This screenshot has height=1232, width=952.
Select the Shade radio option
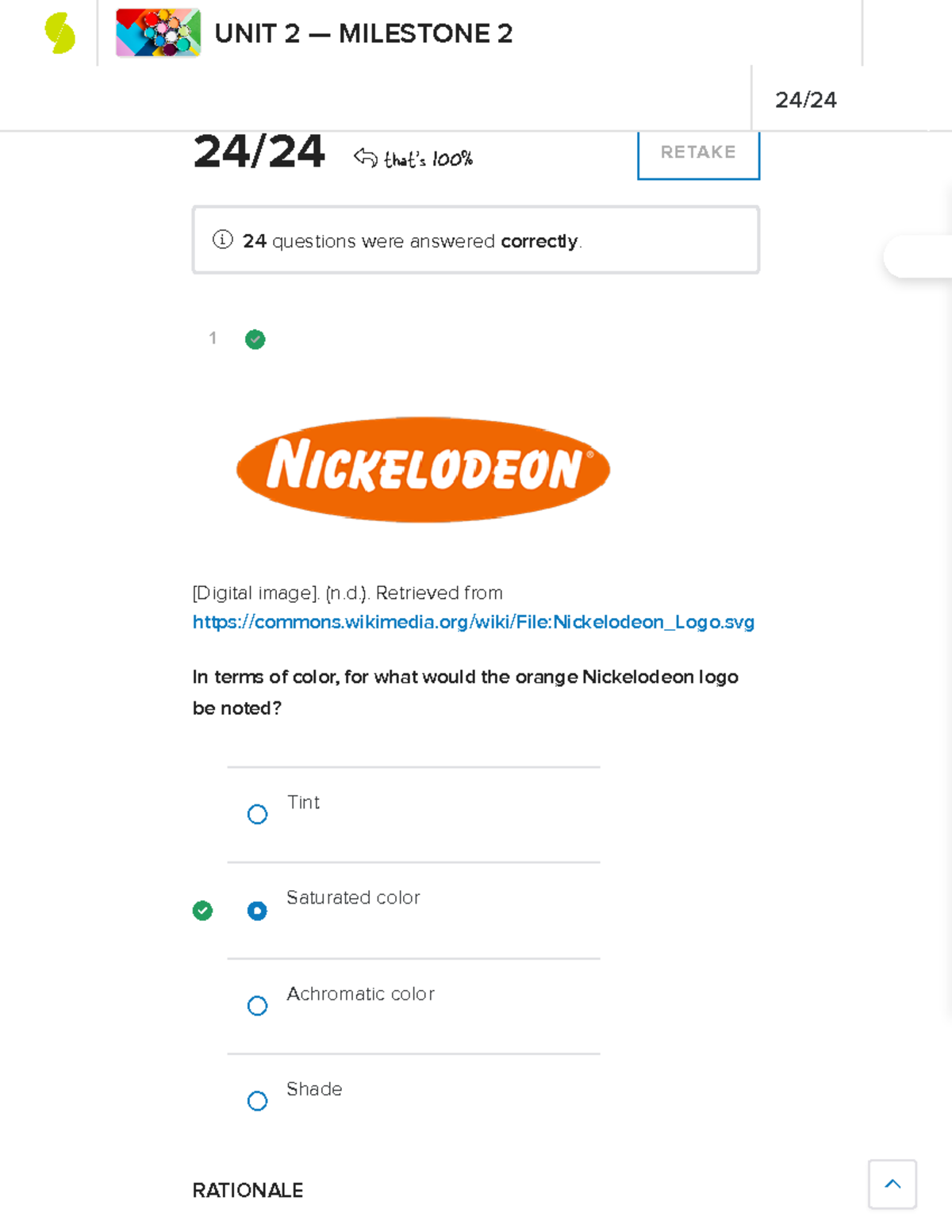pyautogui.click(x=257, y=1101)
